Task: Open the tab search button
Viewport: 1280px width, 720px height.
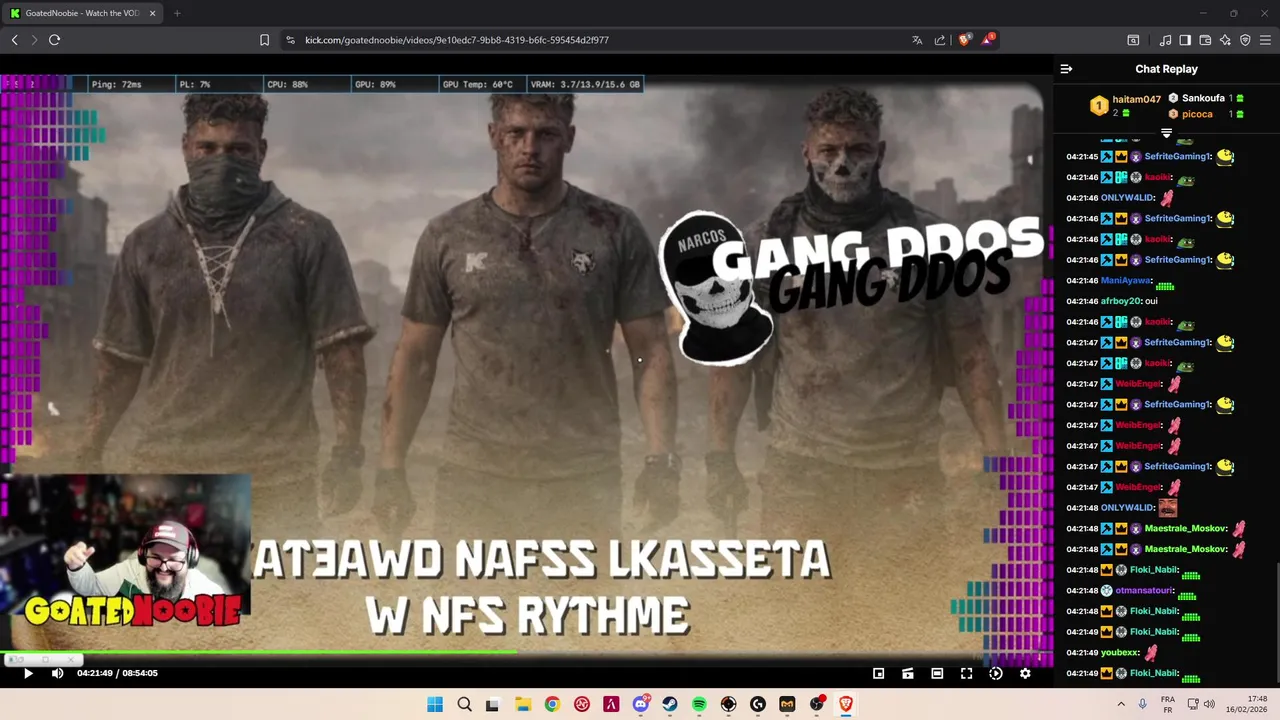Action: point(1133,40)
